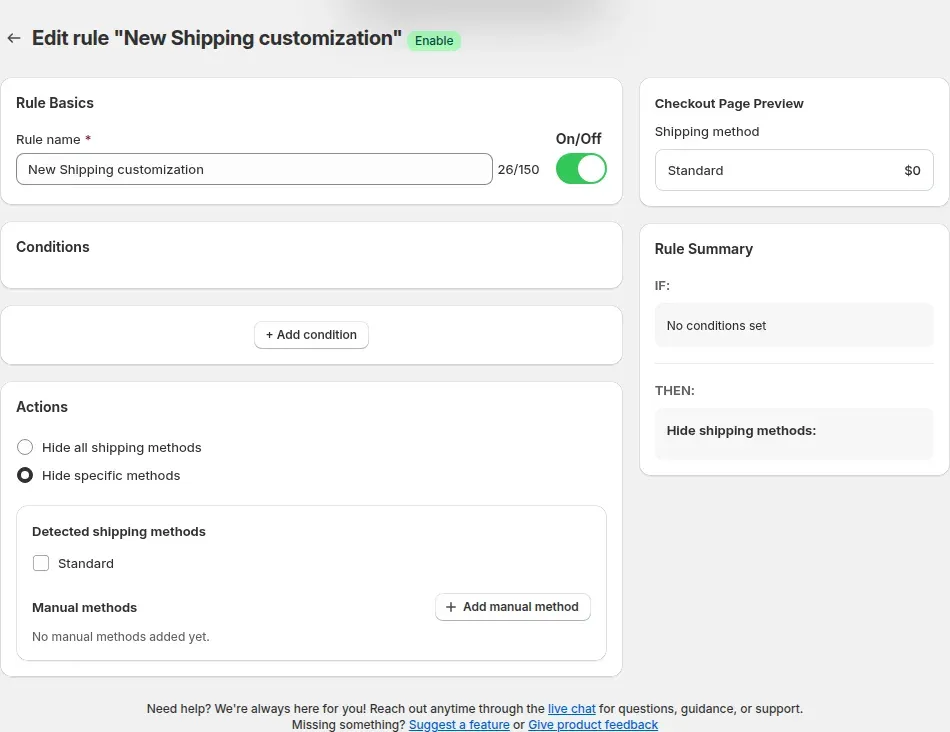Click the Rule Summary heading
Image resolution: width=950 pixels, height=732 pixels.
coord(703,249)
